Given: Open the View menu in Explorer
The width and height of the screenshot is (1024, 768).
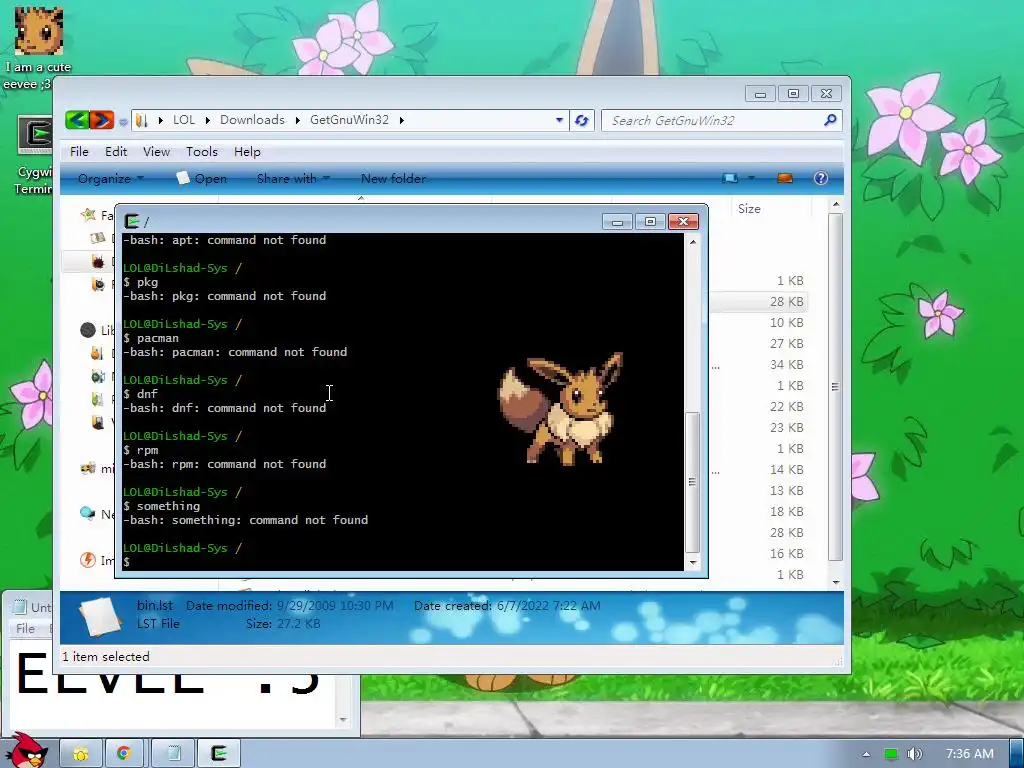Looking at the screenshot, I should (x=156, y=152).
